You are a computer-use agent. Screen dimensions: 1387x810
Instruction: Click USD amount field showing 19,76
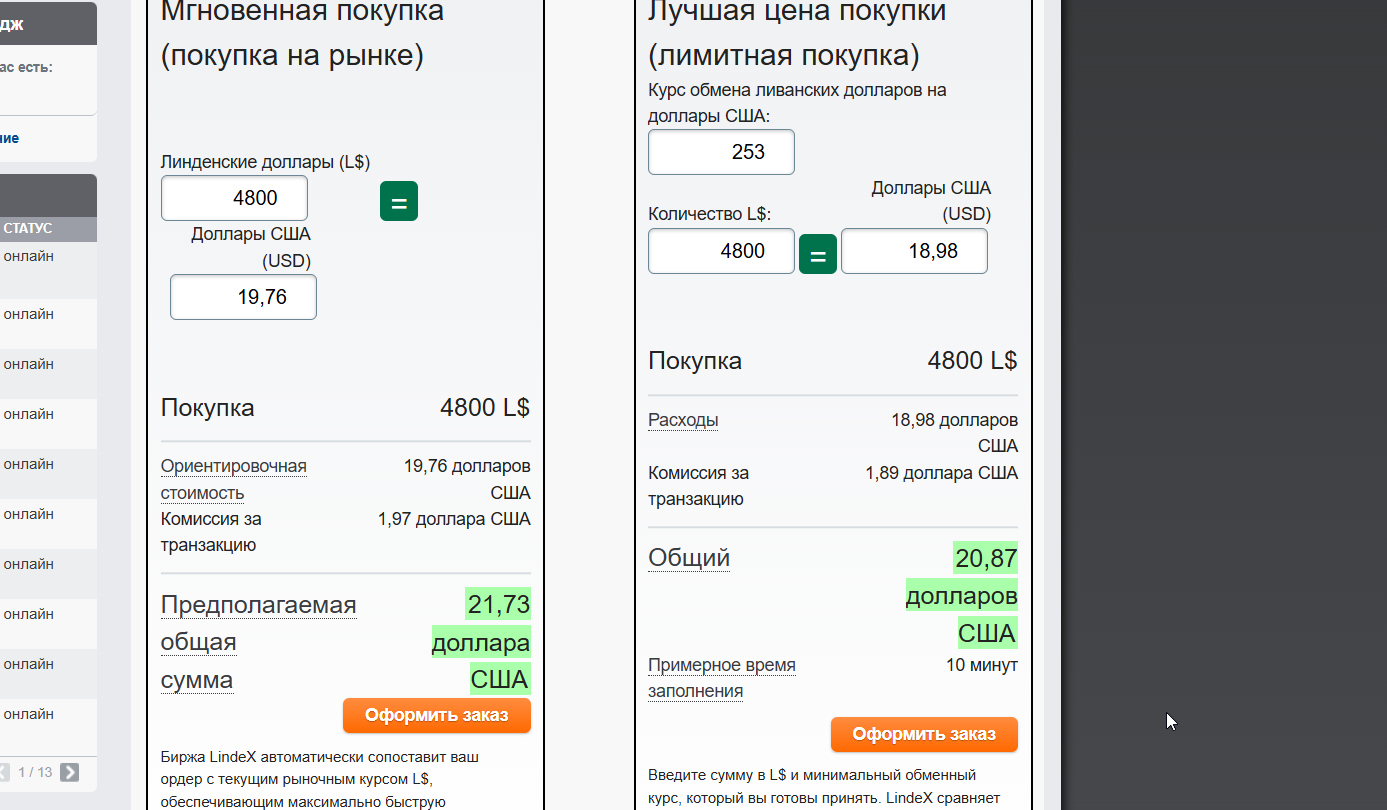[243, 297]
